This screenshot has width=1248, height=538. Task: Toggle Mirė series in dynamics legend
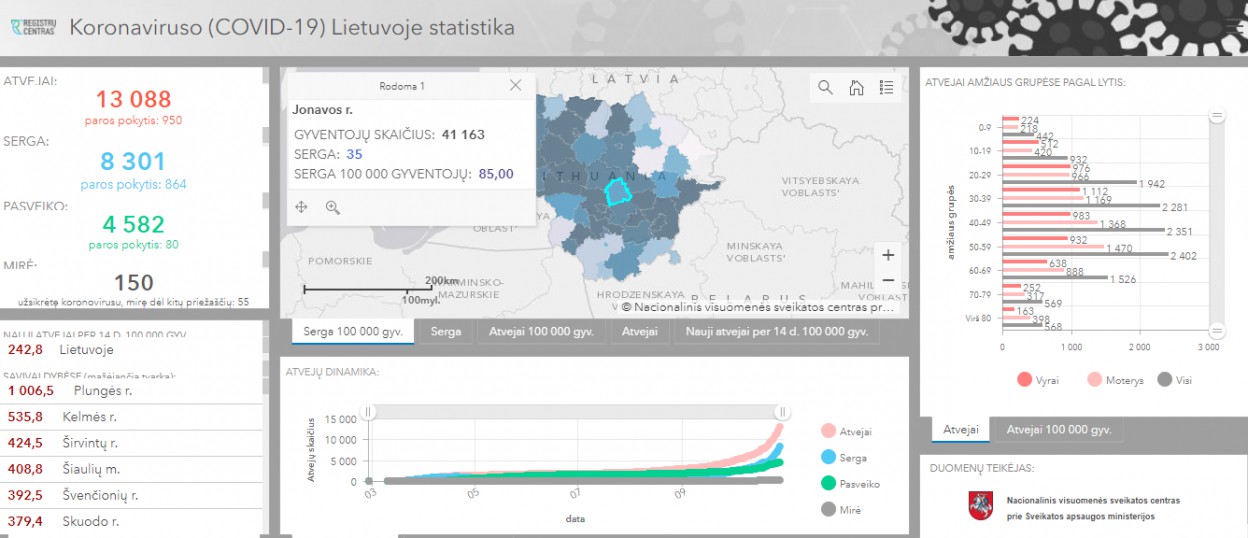(x=840, y=509)
